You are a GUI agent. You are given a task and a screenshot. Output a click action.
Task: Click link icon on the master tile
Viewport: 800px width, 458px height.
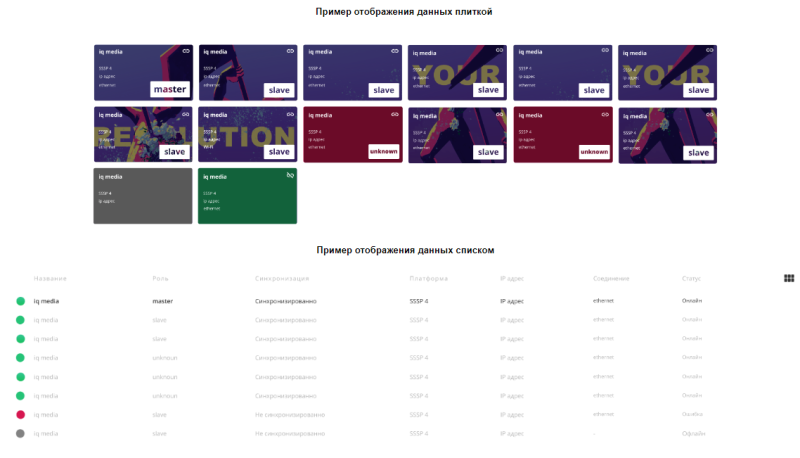click(186, 51)
